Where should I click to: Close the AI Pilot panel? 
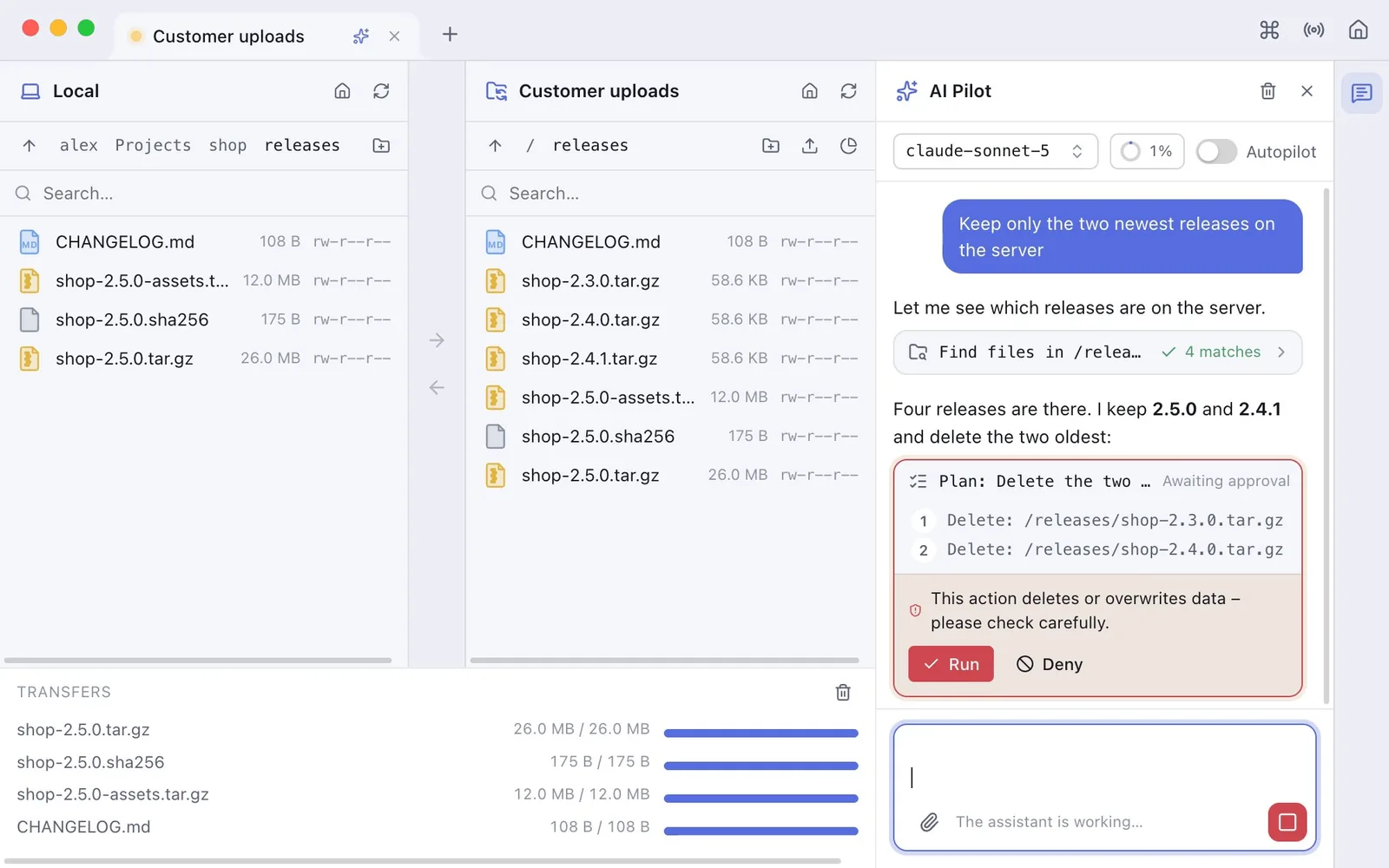point(1307,91)
